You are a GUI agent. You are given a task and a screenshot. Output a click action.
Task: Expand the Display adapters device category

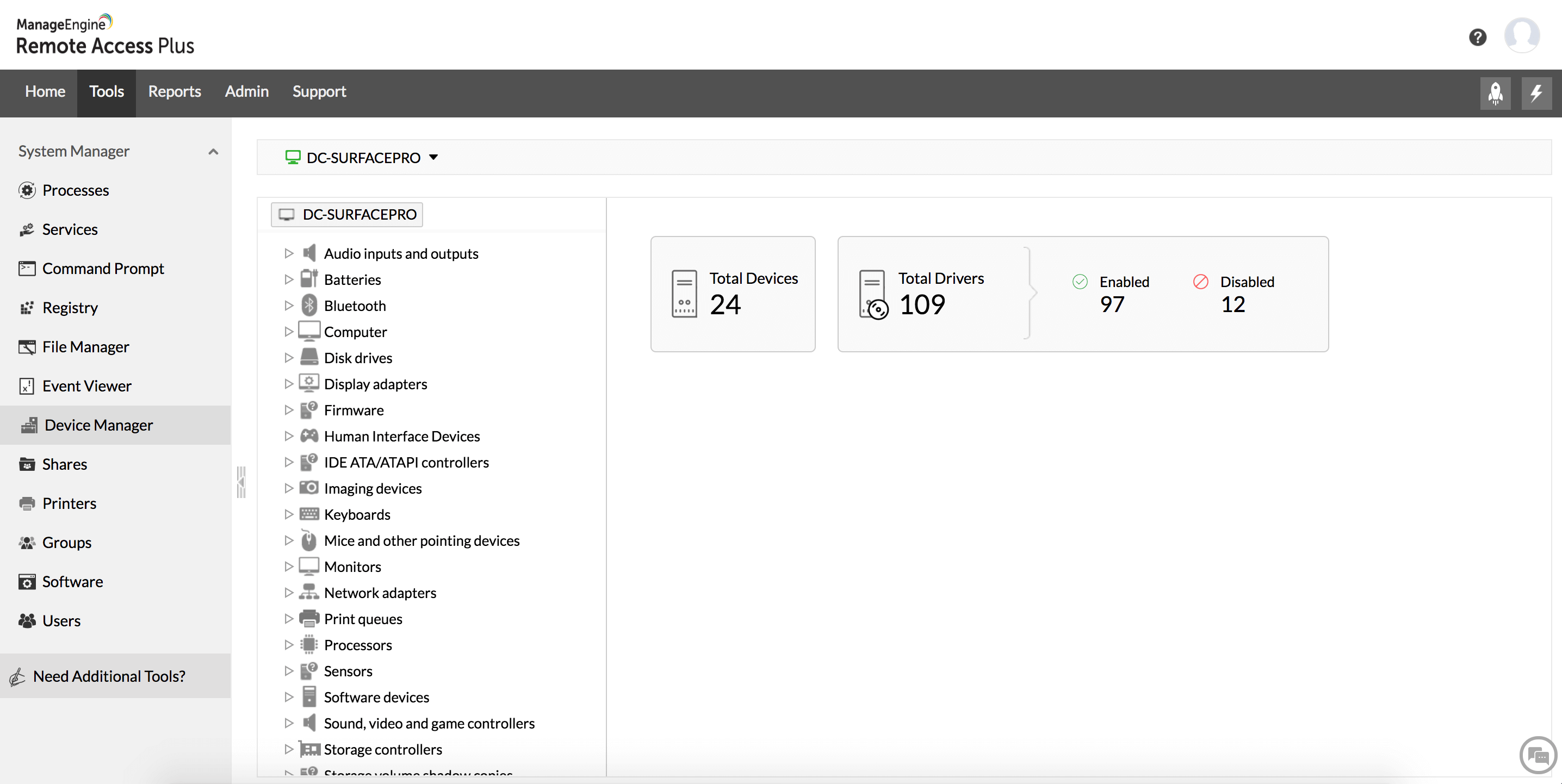point(288,383)
